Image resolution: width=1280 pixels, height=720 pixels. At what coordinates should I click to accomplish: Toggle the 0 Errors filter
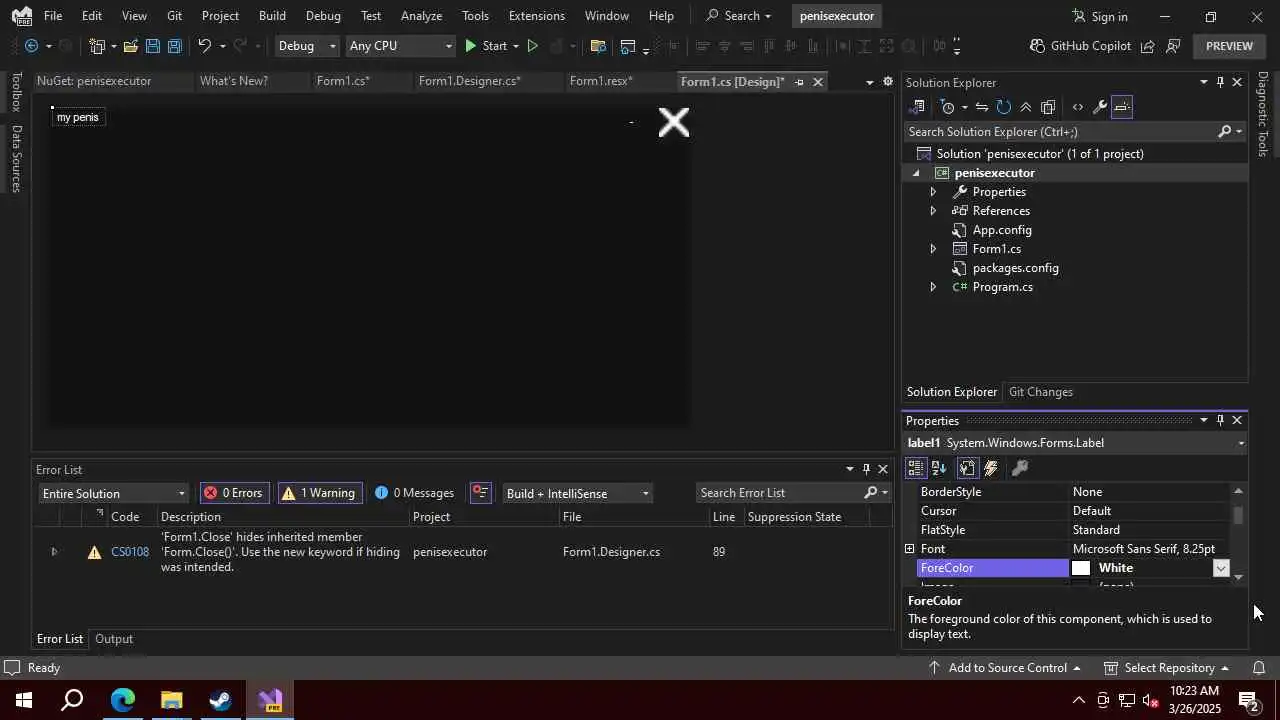point(234,493)
